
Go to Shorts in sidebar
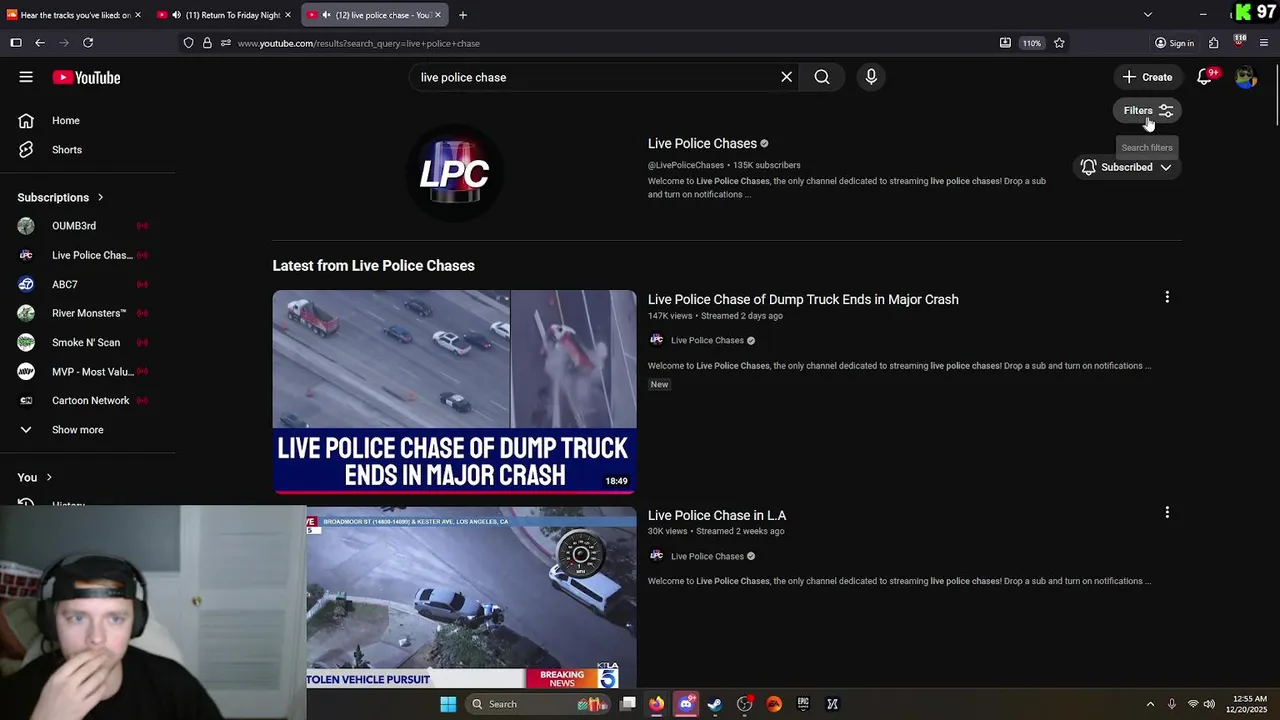pos(66,150)
